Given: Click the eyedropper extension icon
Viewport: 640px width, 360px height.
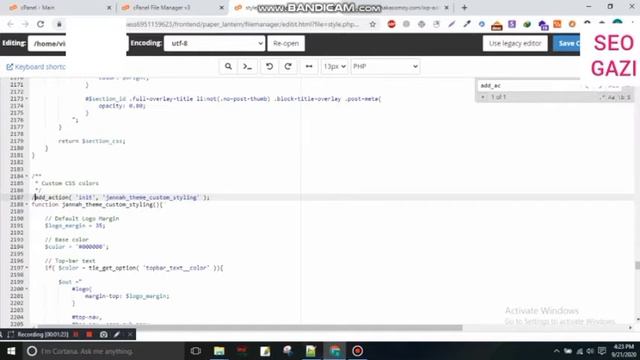Looking at the screenshot, I should point(467,24).
